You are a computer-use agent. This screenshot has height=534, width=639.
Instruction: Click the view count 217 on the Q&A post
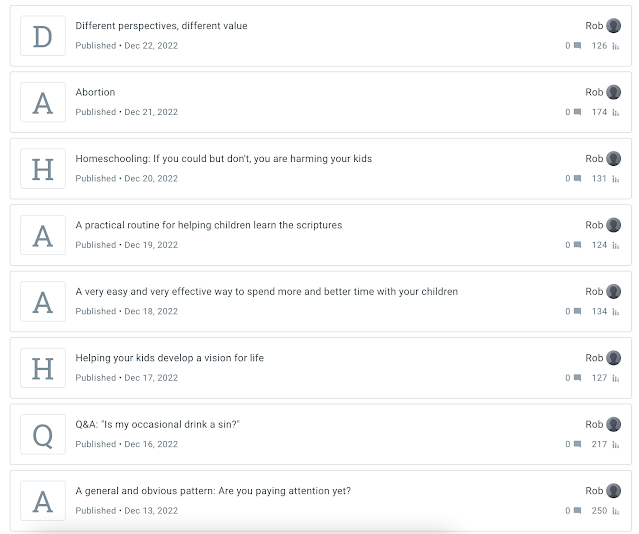pos(599,444)
